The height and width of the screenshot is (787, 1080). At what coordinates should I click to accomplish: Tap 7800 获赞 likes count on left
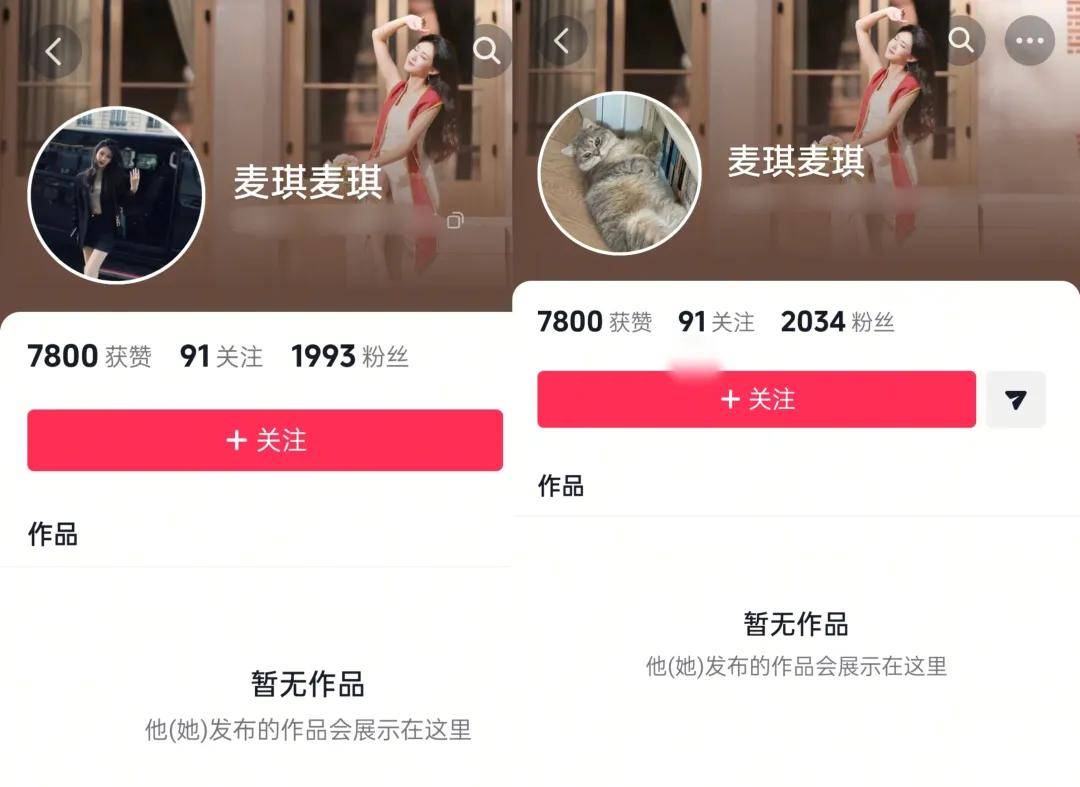[x=90, y=357]
